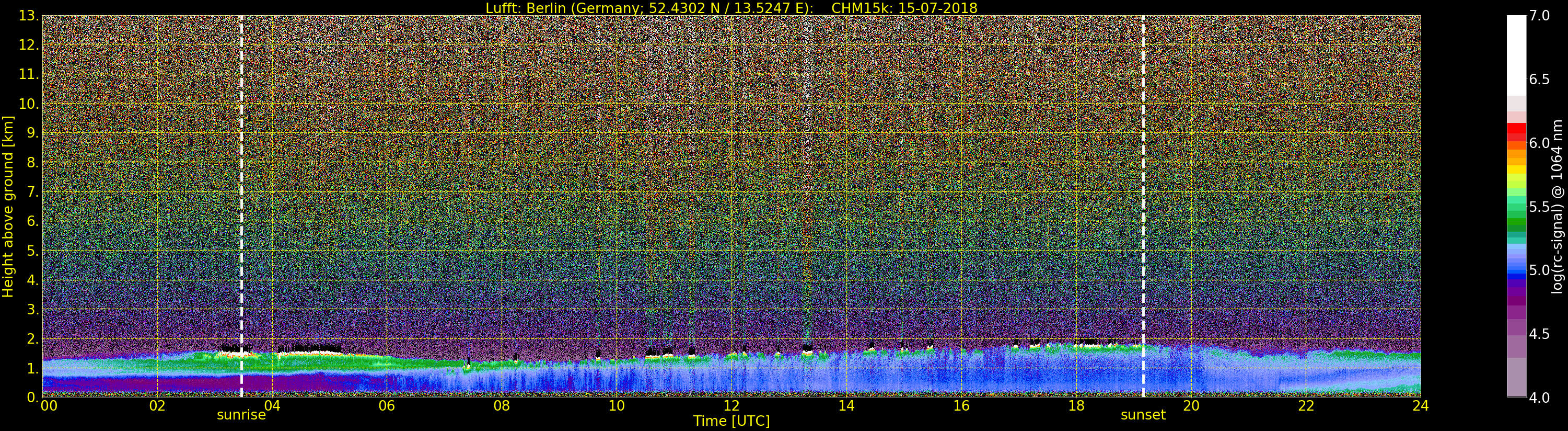Select the "5." height axis tick label
This screenshot has width=1568, height=431.
32,251
